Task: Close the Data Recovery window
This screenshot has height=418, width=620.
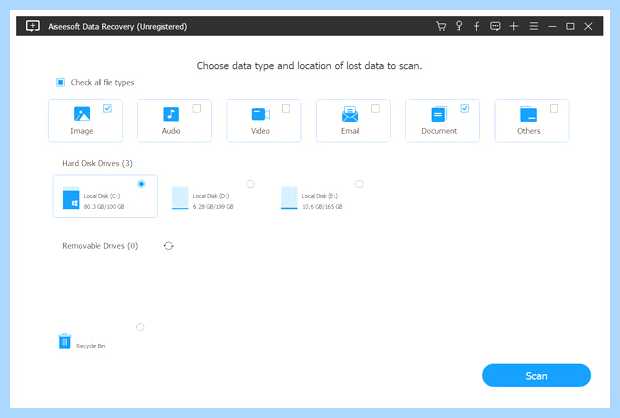Action: 588,26
